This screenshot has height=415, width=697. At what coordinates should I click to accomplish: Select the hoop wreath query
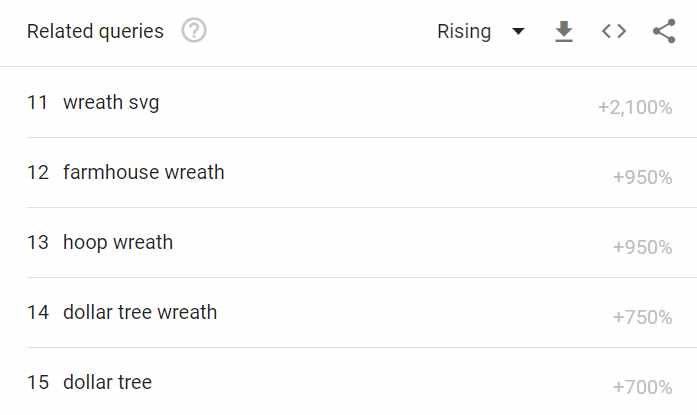118,243
